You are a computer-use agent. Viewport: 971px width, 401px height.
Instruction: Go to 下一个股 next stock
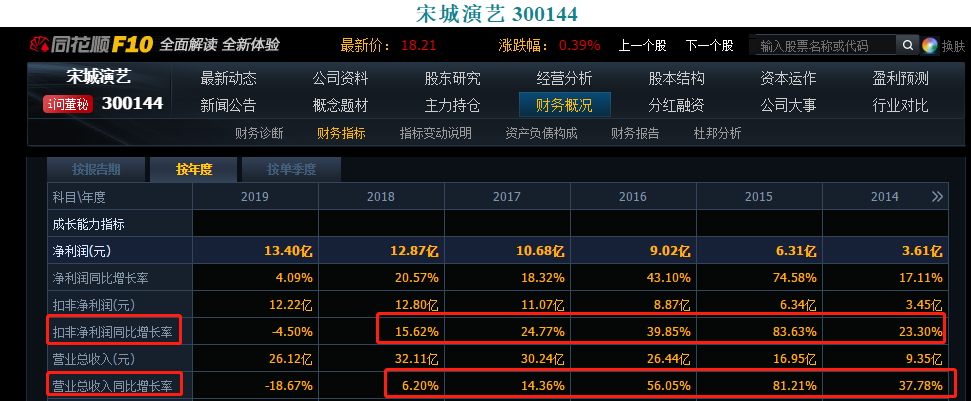[x=709, y=45]
